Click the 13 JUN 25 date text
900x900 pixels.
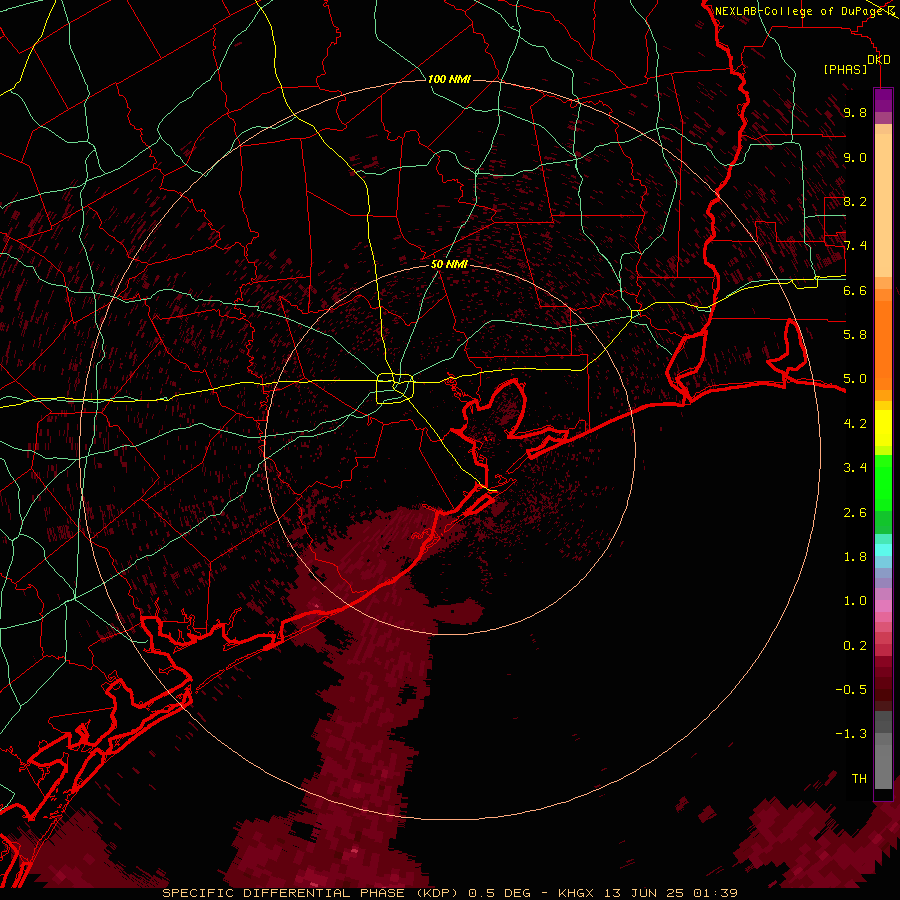[x=643, y=893]
